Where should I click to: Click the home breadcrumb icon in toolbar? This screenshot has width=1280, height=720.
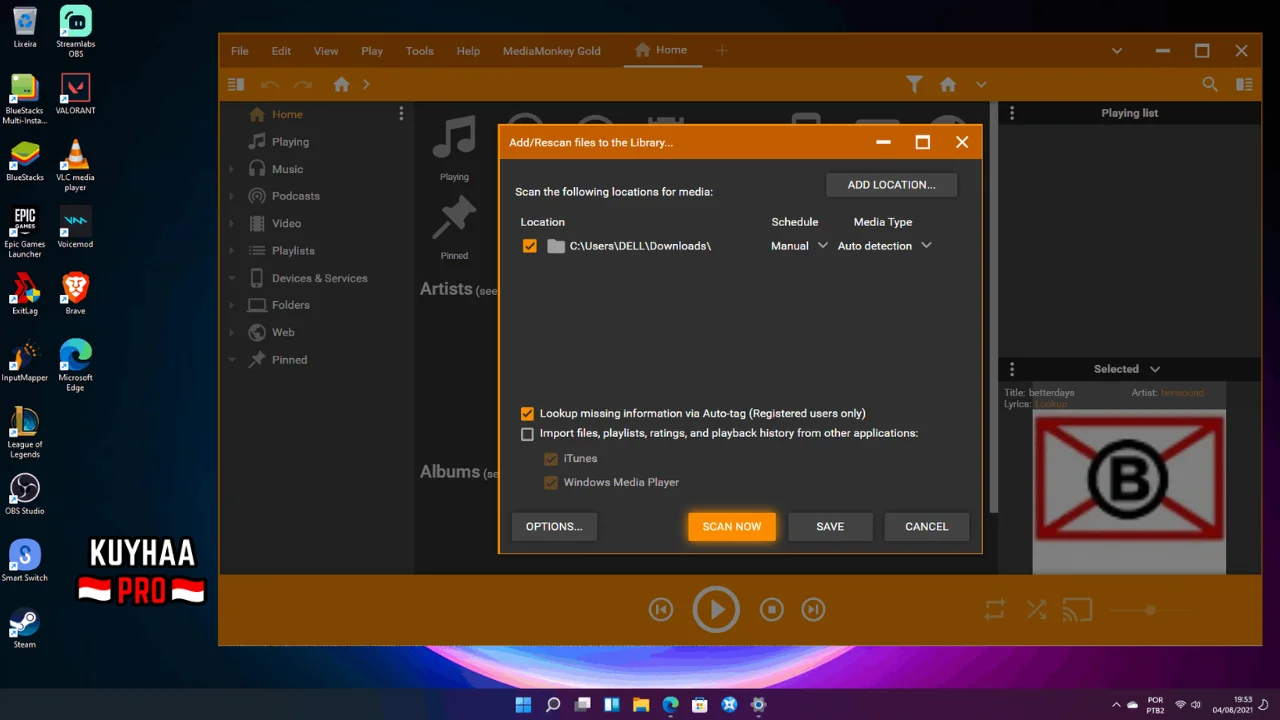pos(341,85)
